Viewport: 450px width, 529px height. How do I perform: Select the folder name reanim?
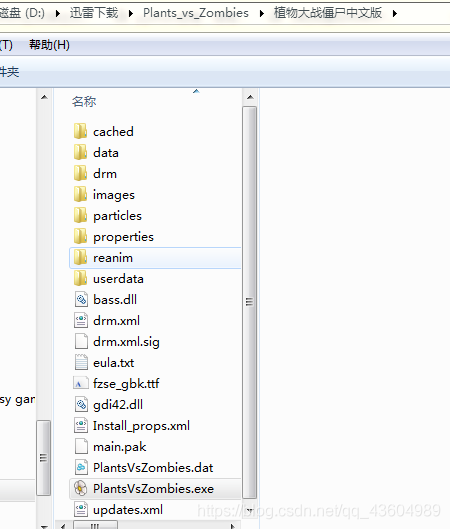click(113, 258)
